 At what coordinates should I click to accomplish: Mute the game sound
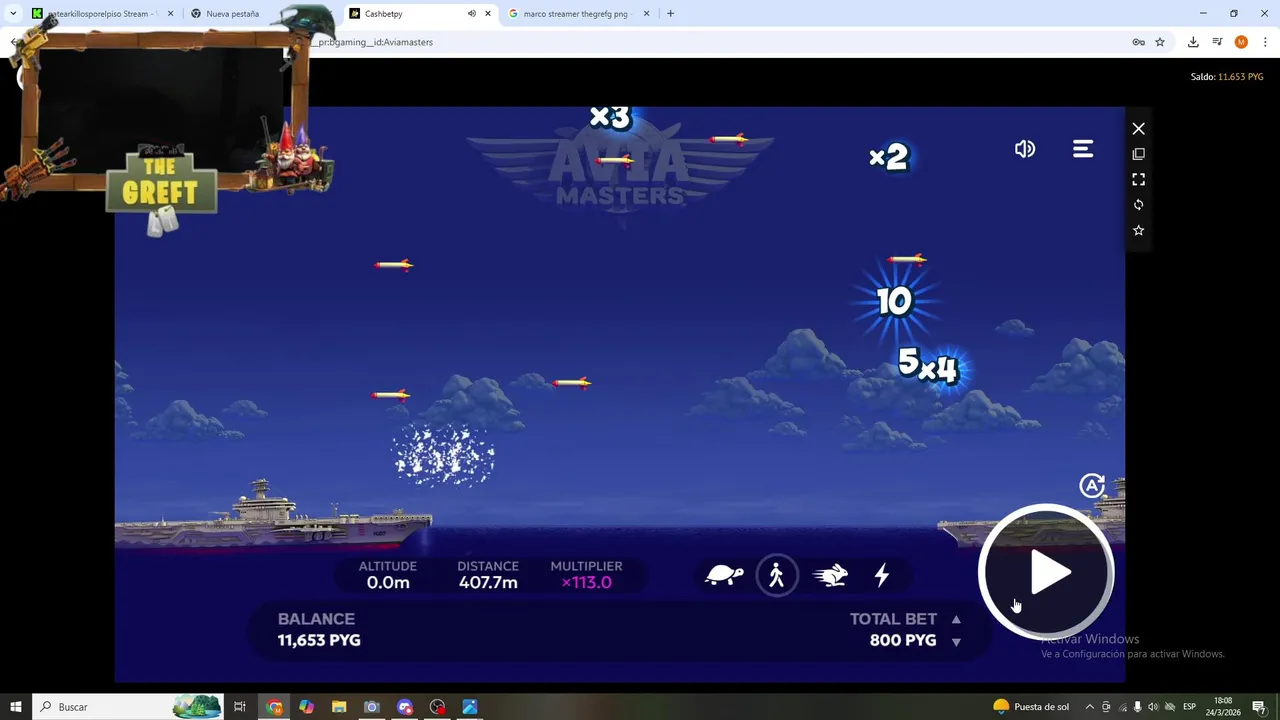point(1025,149)
